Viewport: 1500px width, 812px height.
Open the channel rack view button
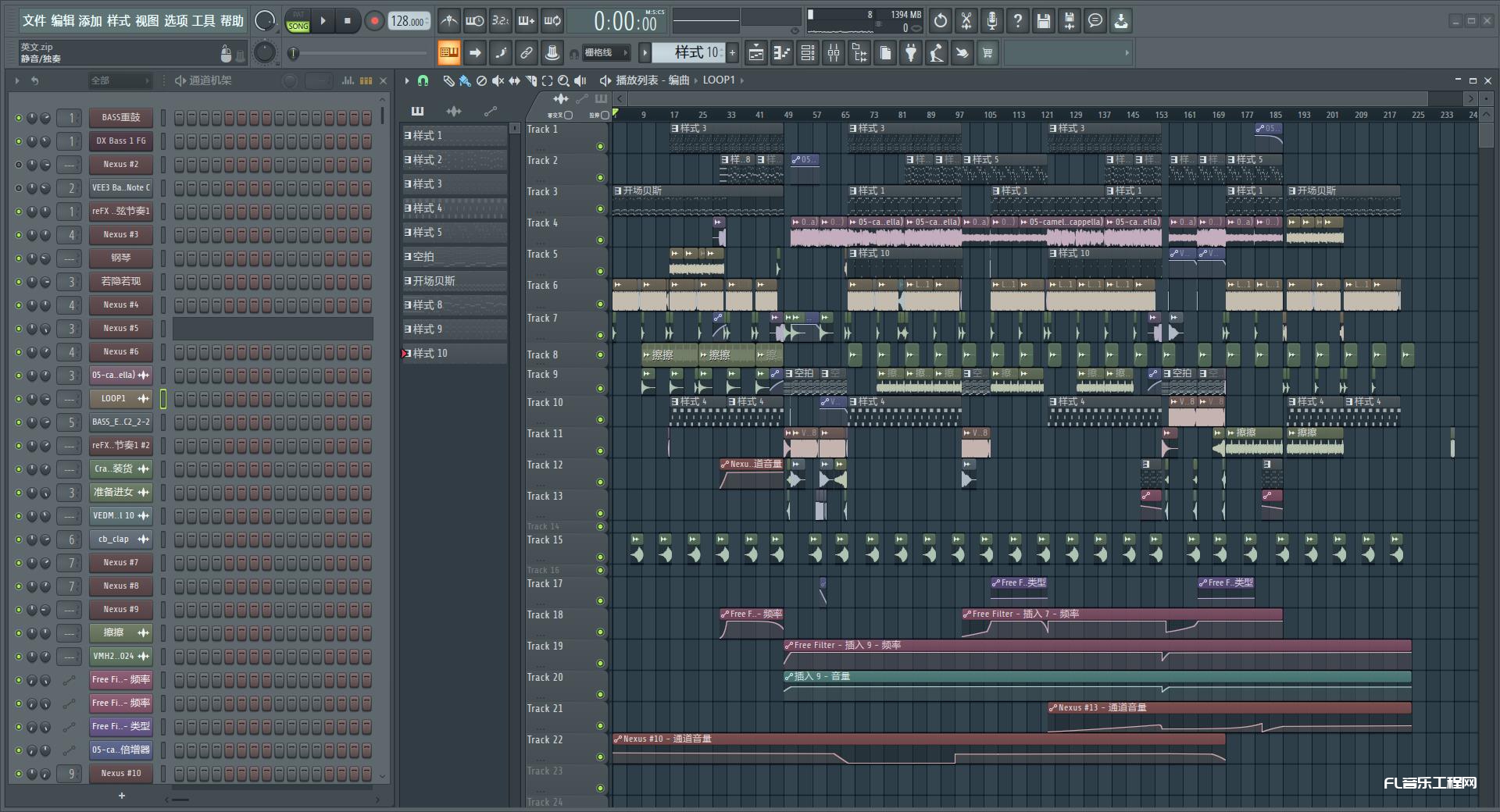[808, 53]
